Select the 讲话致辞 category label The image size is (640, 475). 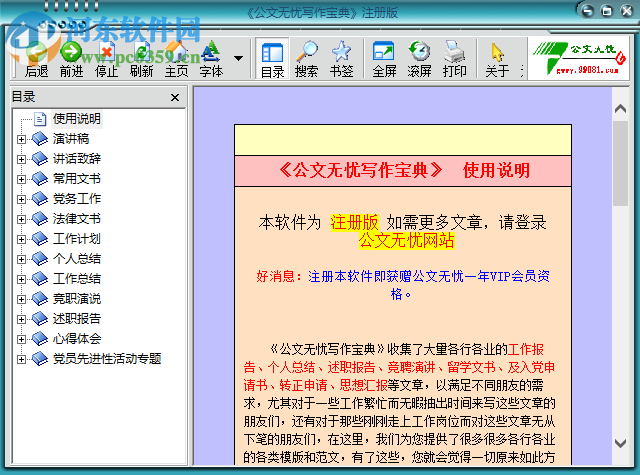coord(77,159)
